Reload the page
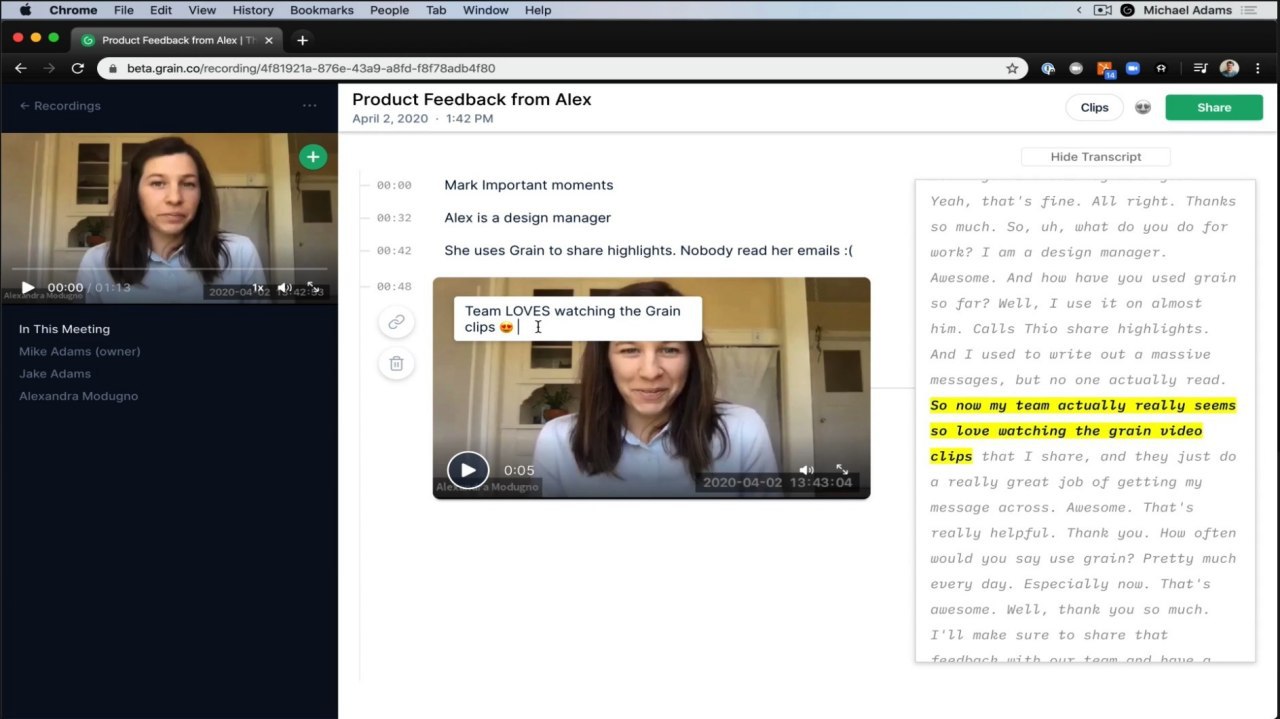1280x719 pixels. (78, 69)
